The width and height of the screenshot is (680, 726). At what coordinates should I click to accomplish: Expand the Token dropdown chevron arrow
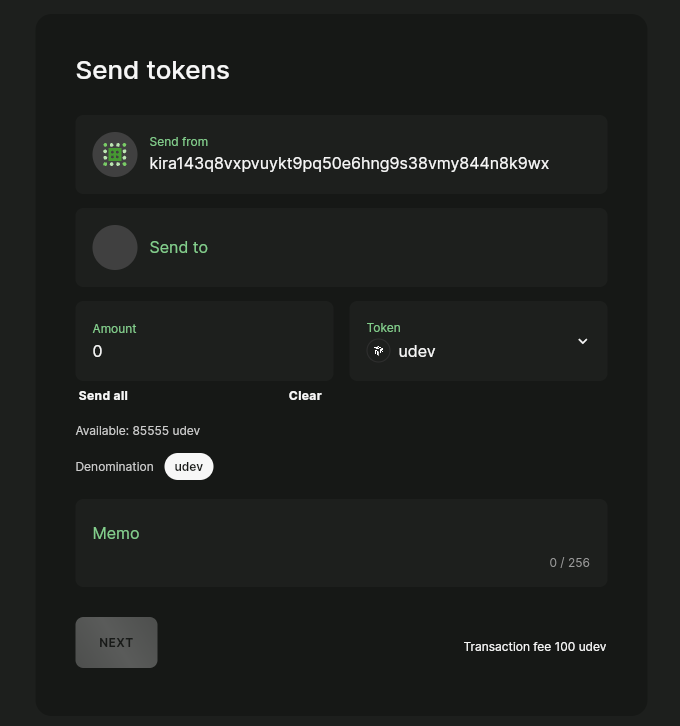(x=583, y=341)
